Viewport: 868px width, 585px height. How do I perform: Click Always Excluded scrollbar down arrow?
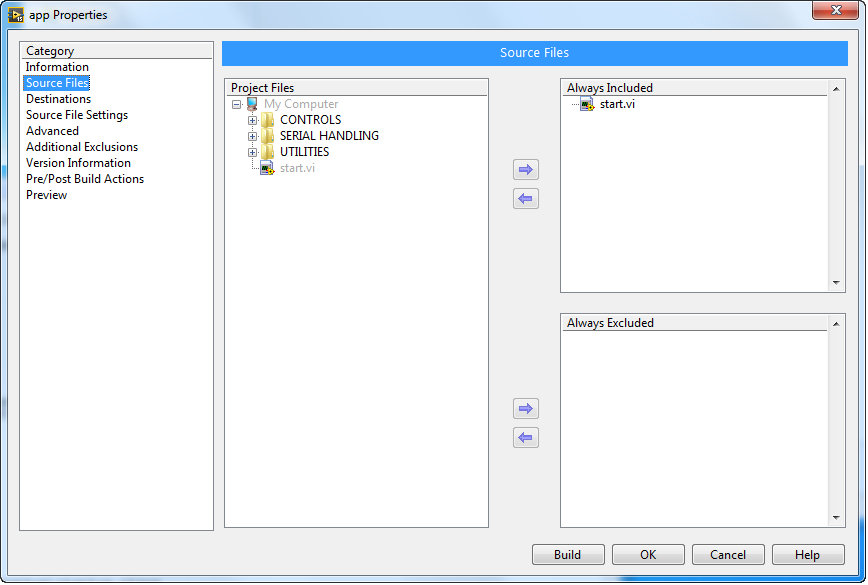836,518
